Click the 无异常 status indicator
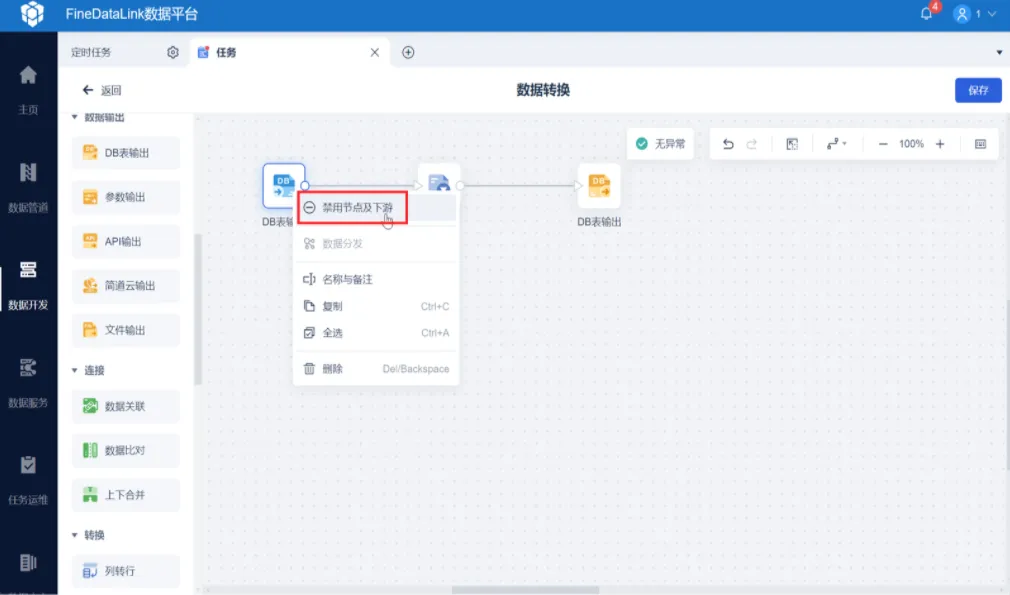The image size is (1010, 595). coord(660,144)
